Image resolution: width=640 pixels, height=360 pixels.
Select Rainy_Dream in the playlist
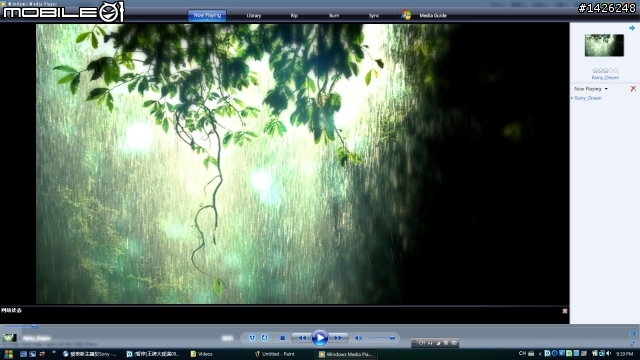click(x=588, y=98)
